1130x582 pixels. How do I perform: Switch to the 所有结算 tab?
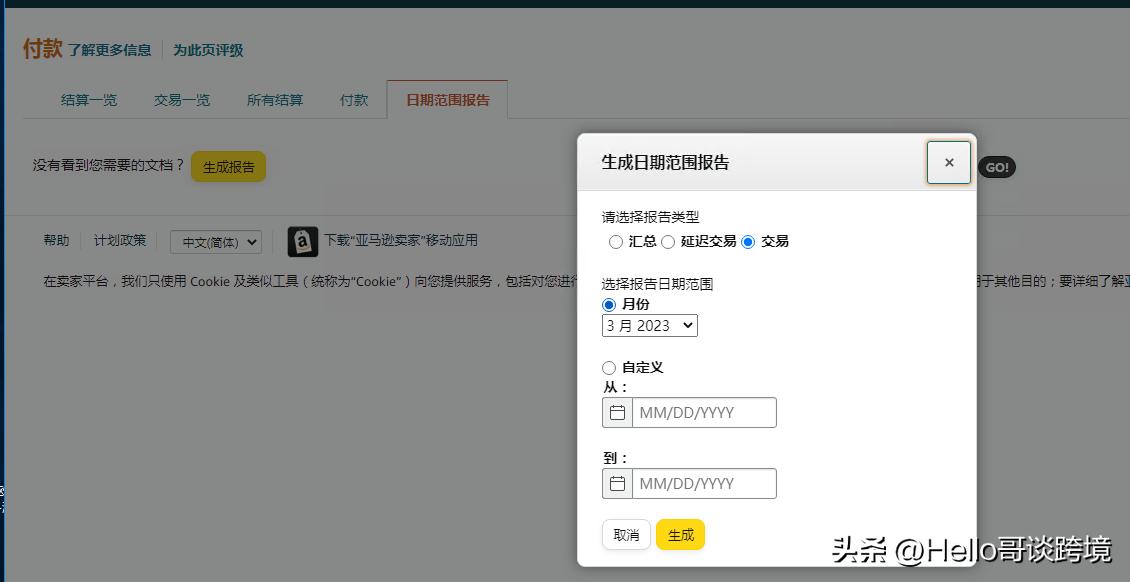pyautogui.click(x=274, y=100)
